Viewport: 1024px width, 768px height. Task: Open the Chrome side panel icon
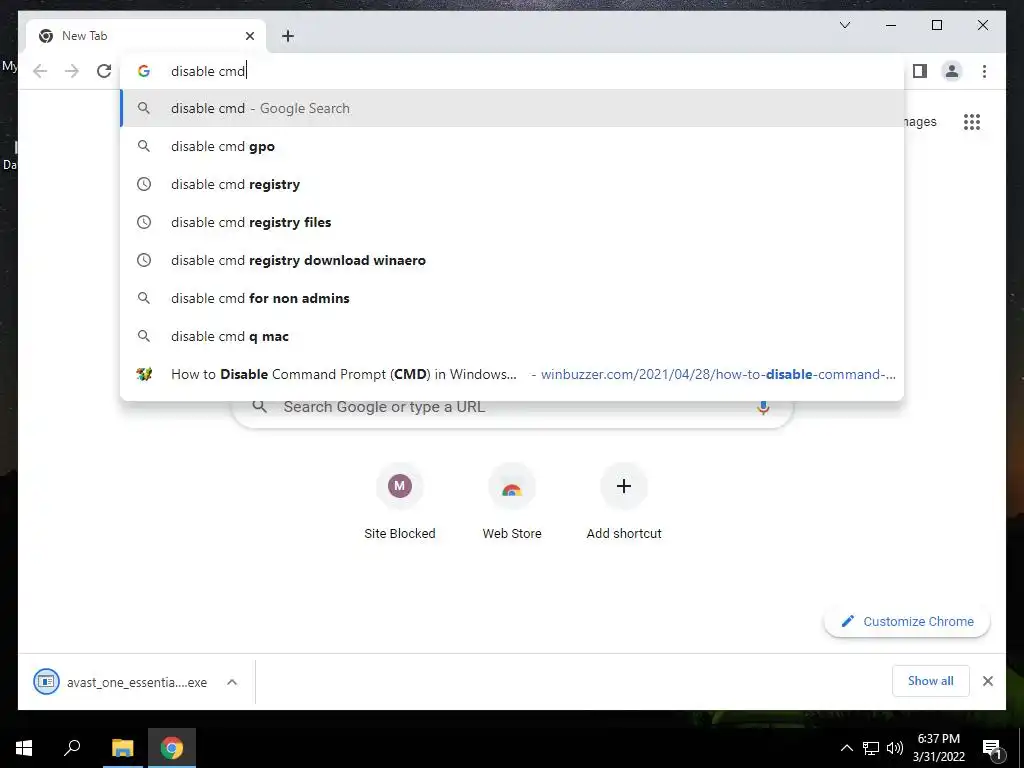pos(920,71)
